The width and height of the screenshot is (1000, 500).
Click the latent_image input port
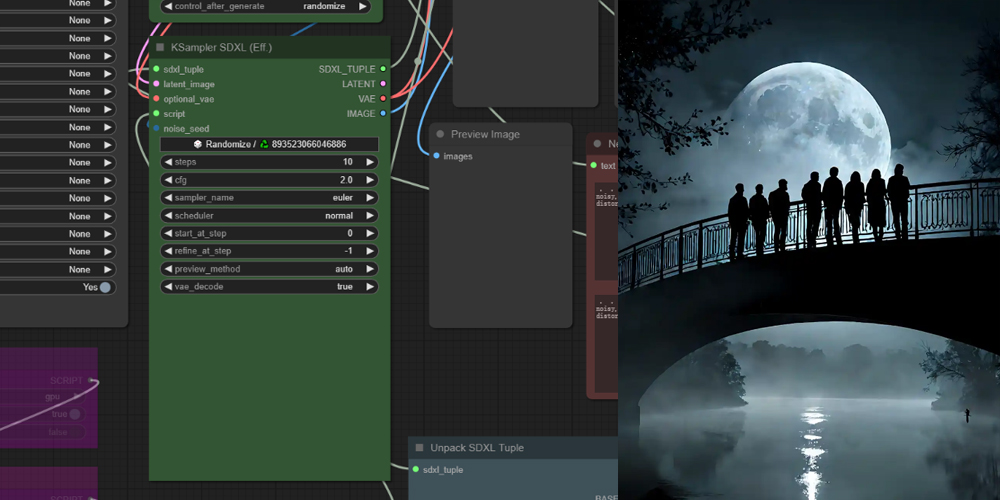(x=156, y=84)
